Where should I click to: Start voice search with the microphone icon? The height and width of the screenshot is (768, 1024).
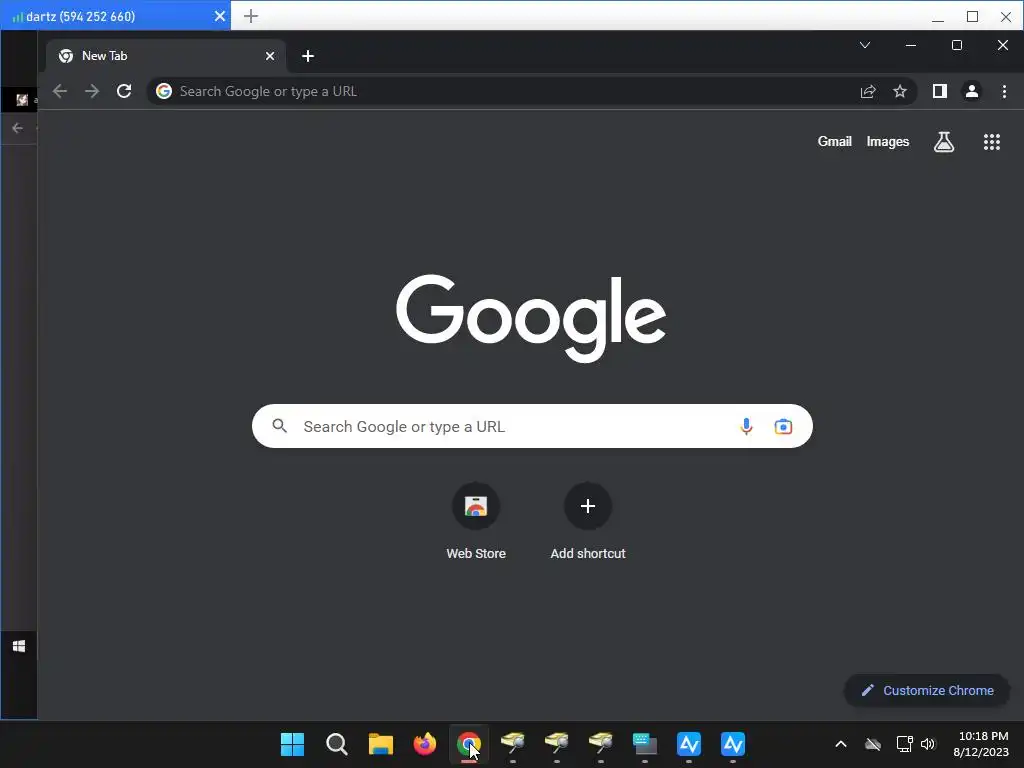pos(746,426)
